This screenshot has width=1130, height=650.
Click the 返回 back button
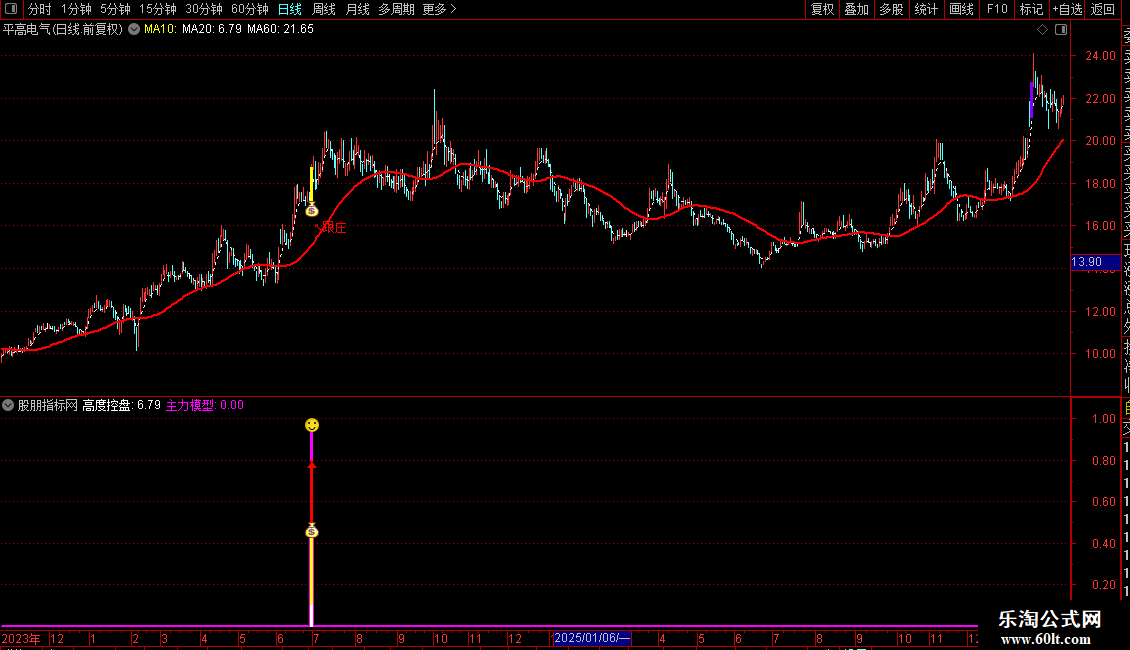pos(1103,9)
